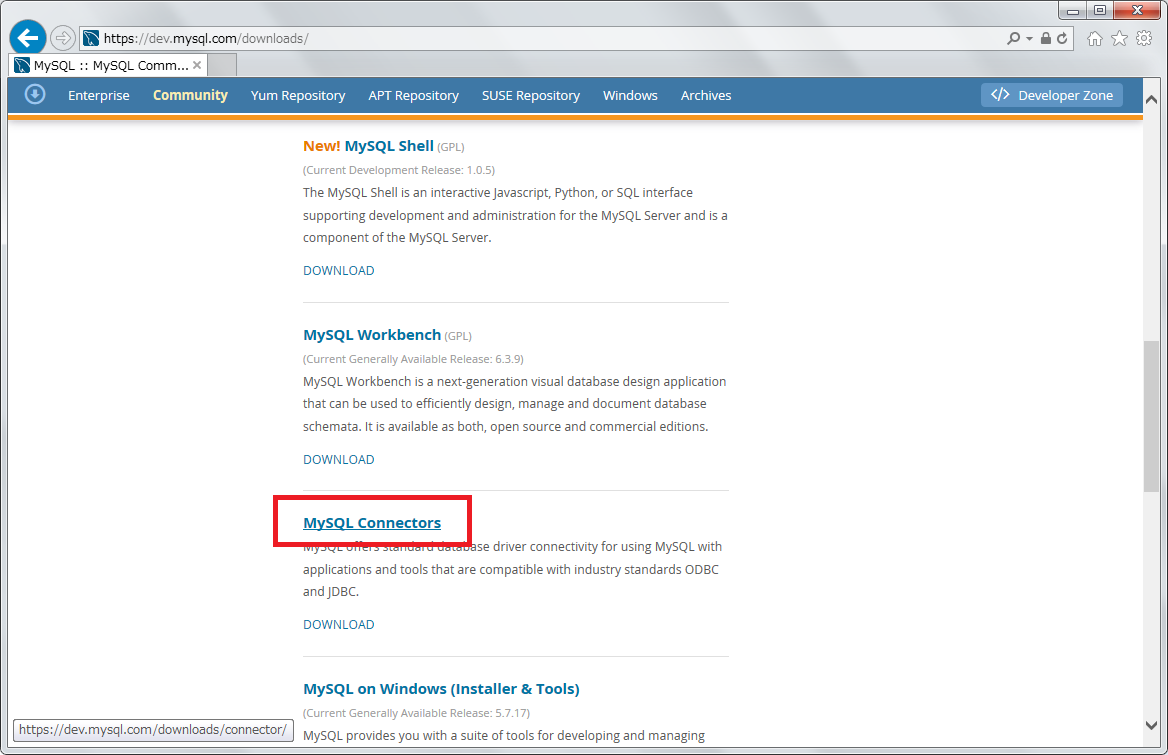Click DOWNLOAD under MySQL Workbench
The image size is (1168, 755).
tap(338, 459)
